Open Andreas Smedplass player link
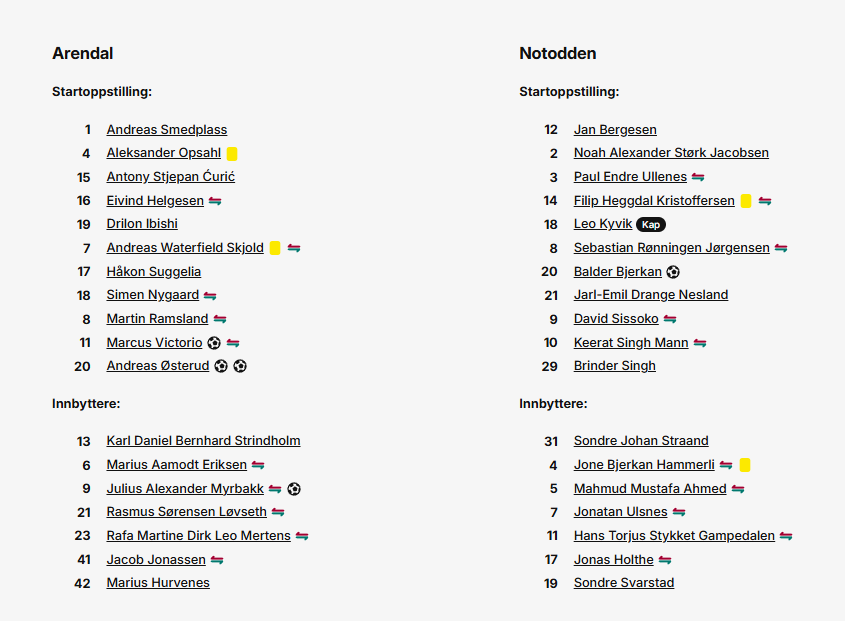Image resolution: width=845 pixels, height=621 pixels. [167, 130]
